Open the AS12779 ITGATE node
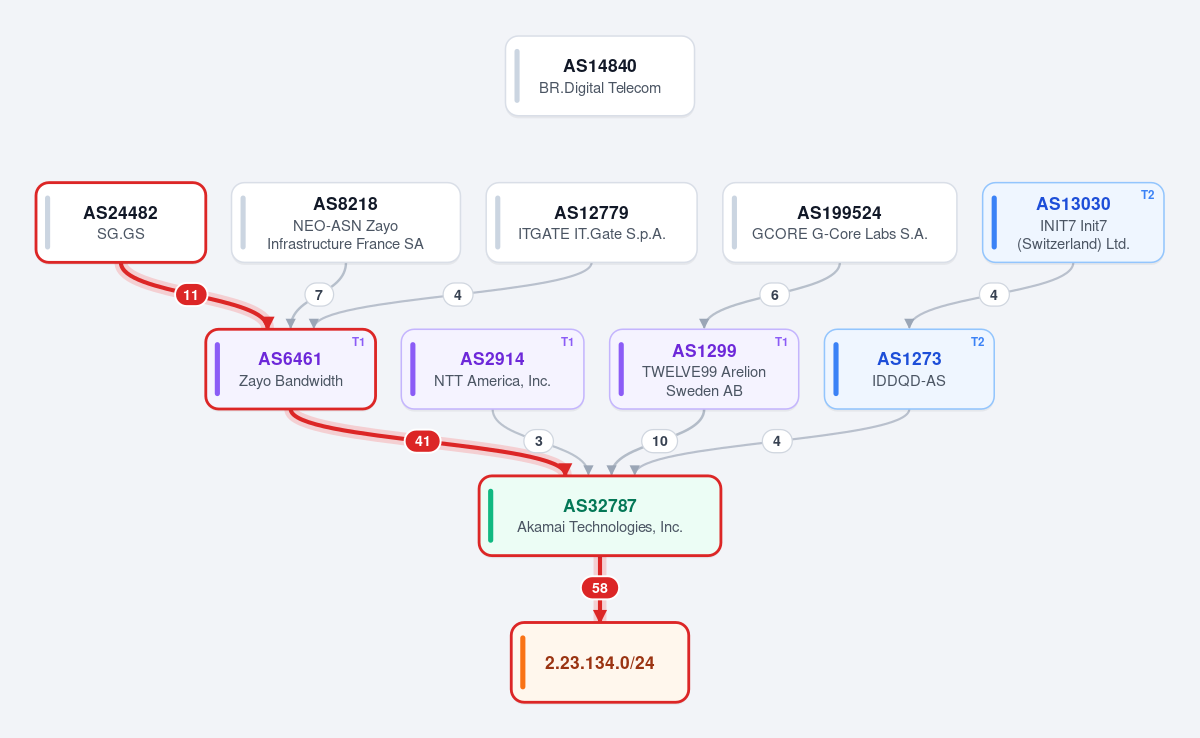 coord(592,222)
